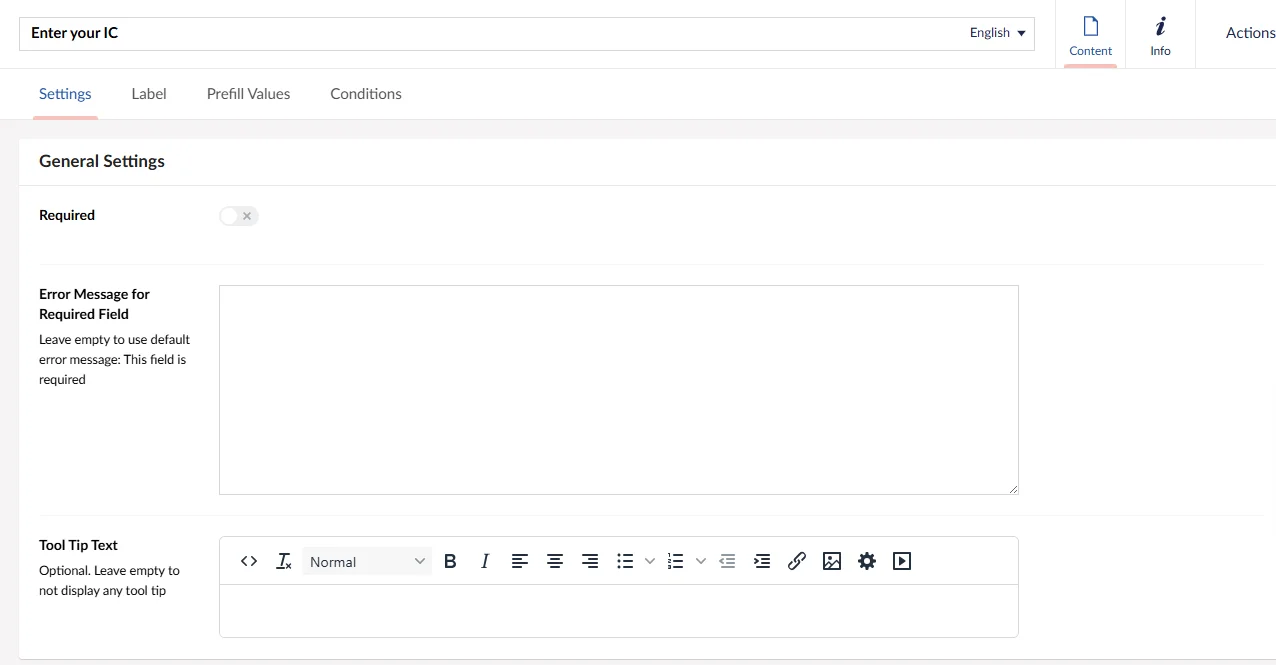1276x665 pixels.
Task: Align text to the right
Action: coord(590,562)
